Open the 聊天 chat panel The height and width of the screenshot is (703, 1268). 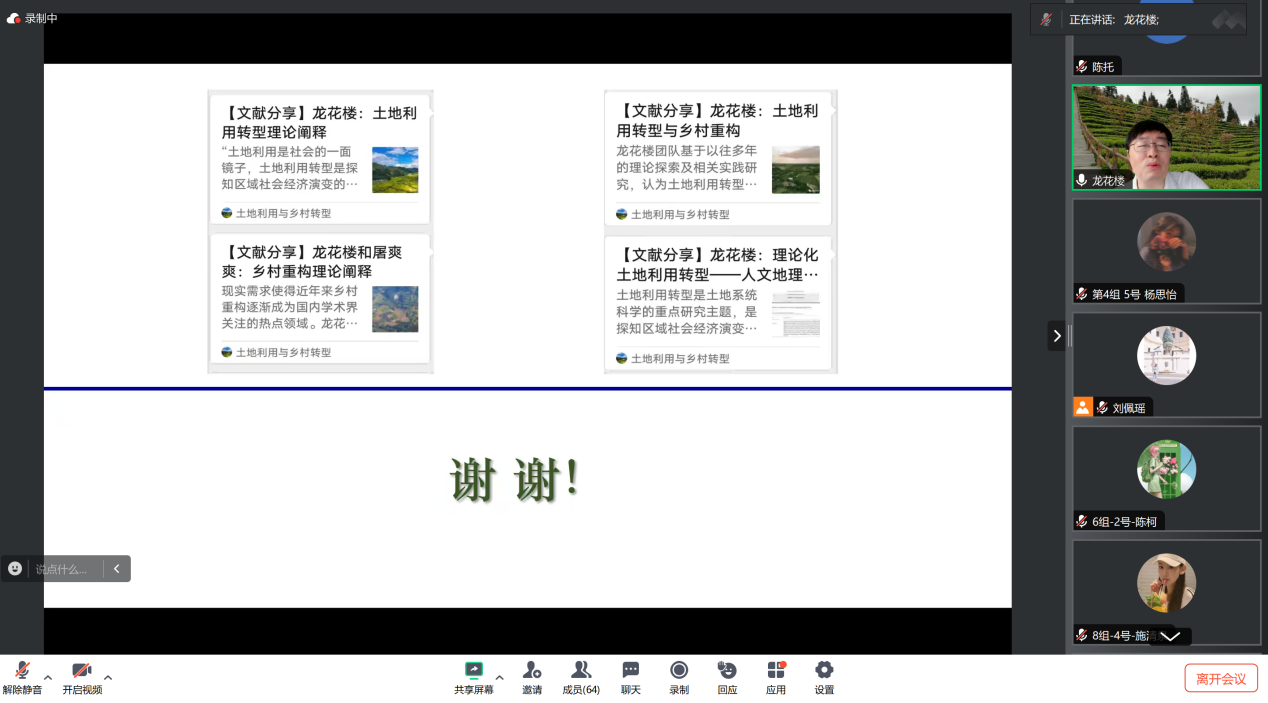[x=630, y=670]
